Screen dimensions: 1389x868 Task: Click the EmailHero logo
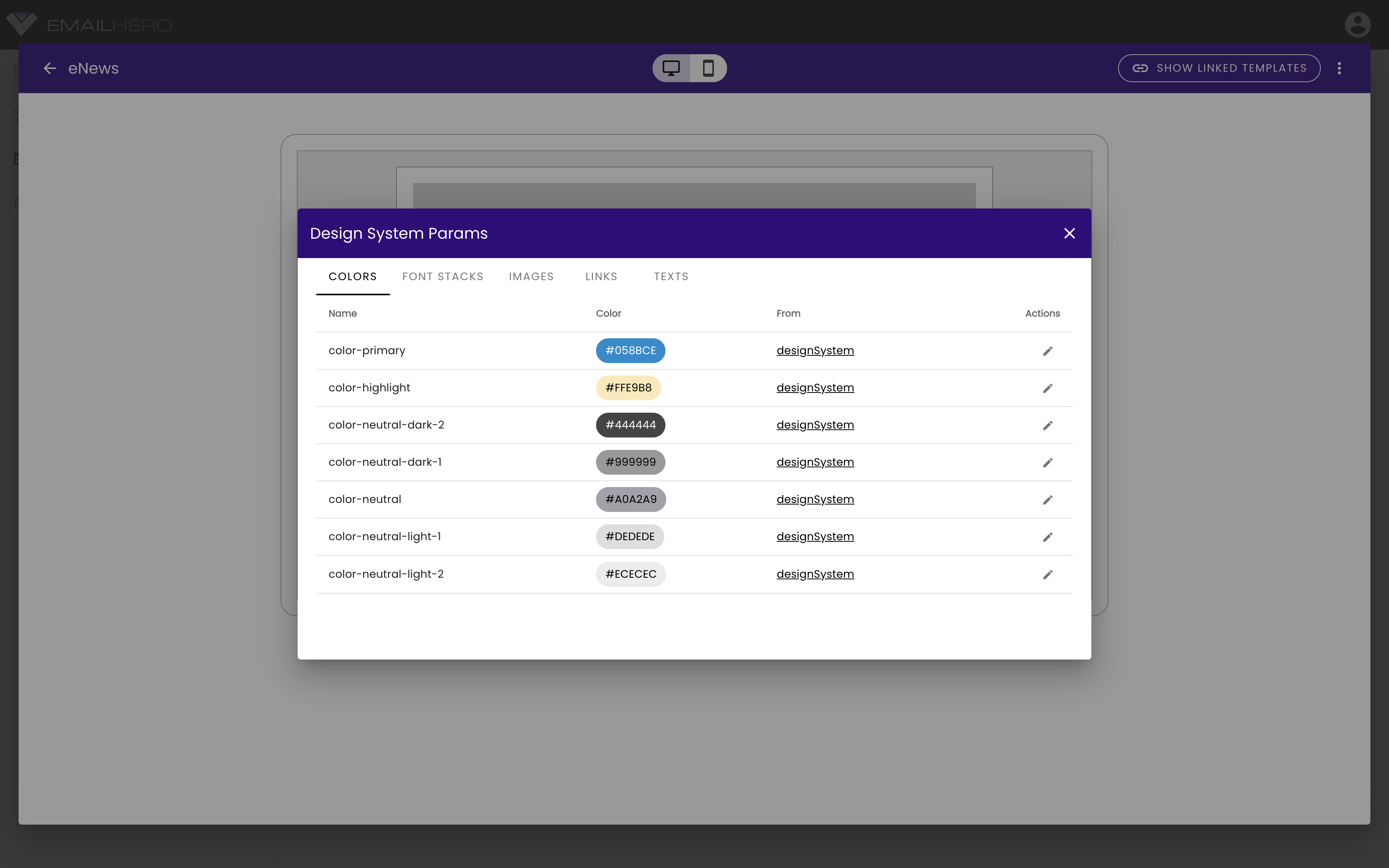[x=89, y=25]
